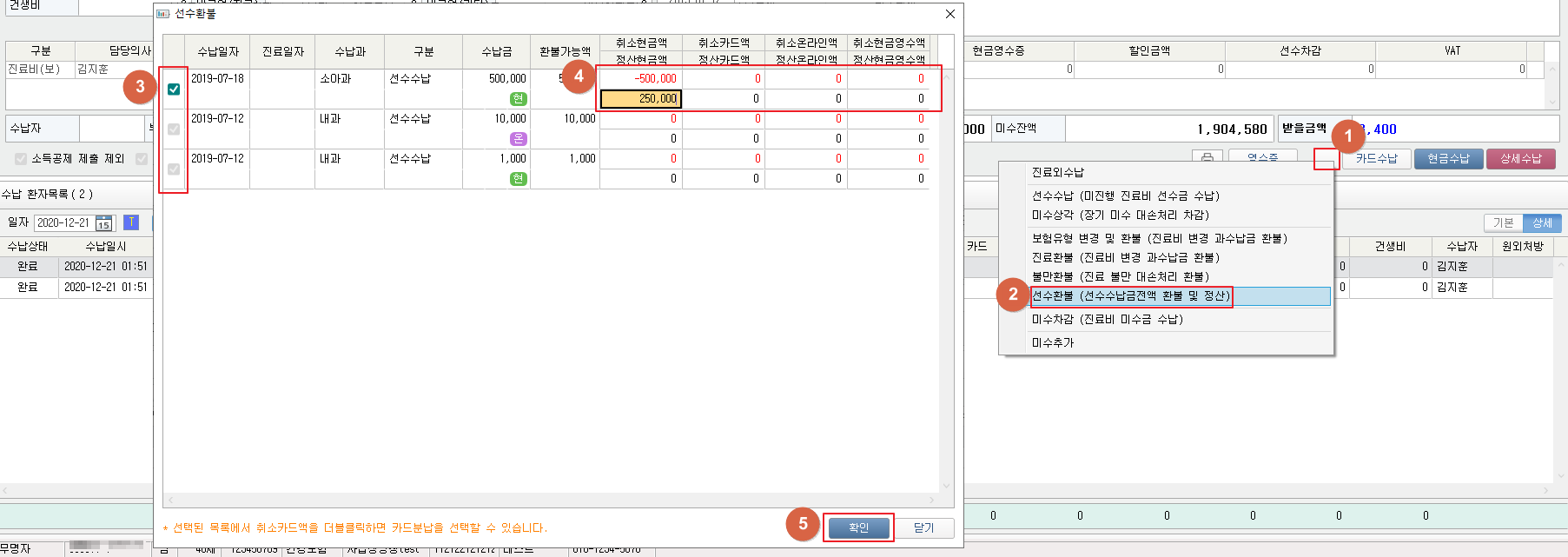Select 선수환불 menu item
1568x557 pixels.
coord(1130,296)
